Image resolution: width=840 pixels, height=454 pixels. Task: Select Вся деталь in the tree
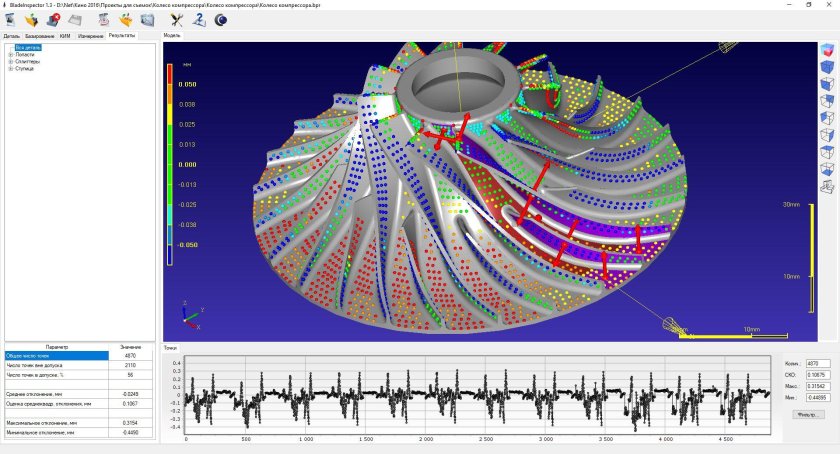[x=27, y=47]
